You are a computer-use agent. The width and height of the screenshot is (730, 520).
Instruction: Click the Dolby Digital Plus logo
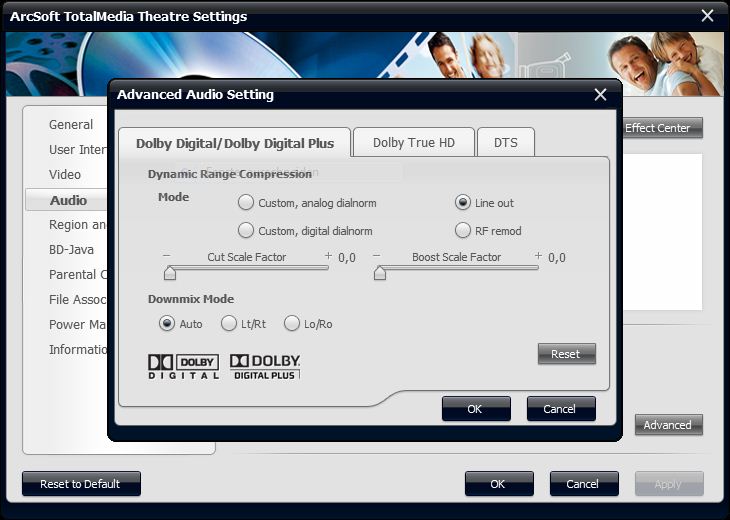[265, 366]
